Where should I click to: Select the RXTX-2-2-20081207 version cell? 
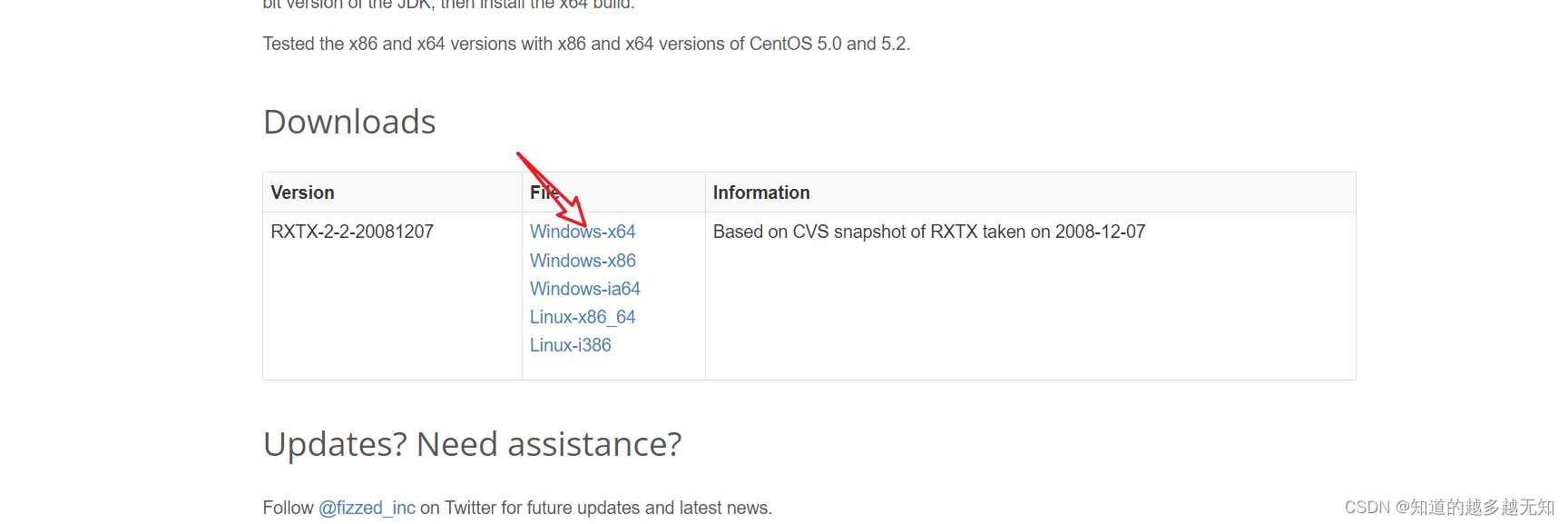tap(352, 232)
